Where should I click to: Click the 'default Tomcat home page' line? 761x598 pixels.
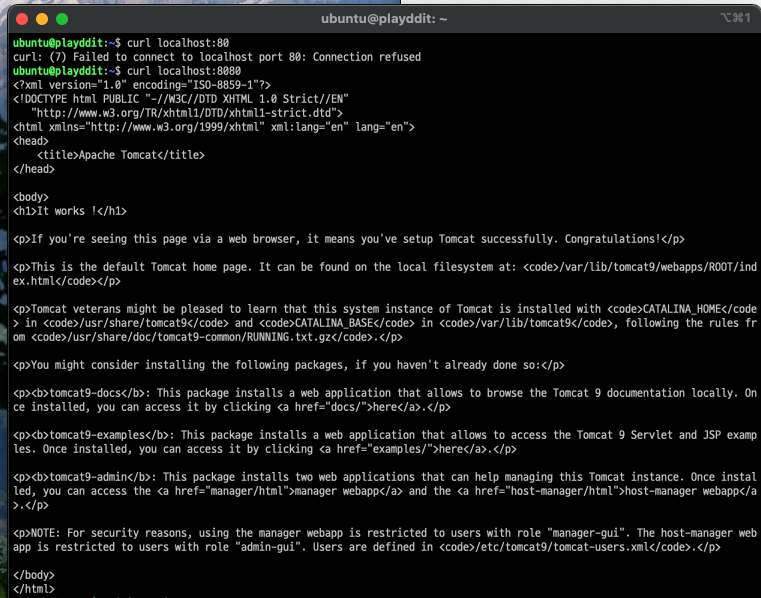pos(385,267)
